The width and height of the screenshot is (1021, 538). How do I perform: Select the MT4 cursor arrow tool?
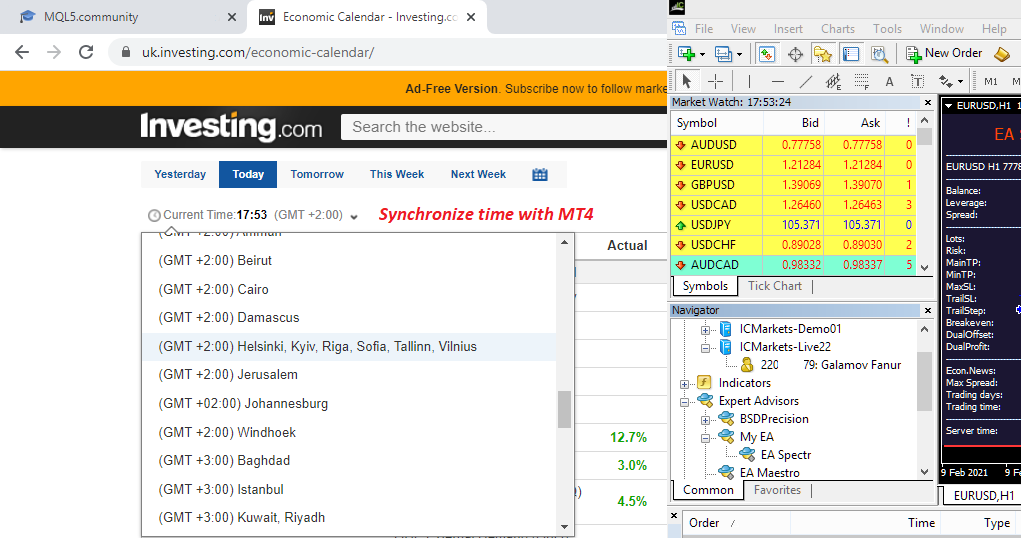[x=686, y=81]
